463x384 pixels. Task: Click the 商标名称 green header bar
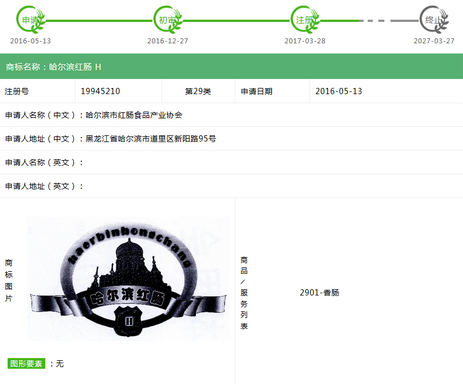pyautogui.click(x=231, y=67)
